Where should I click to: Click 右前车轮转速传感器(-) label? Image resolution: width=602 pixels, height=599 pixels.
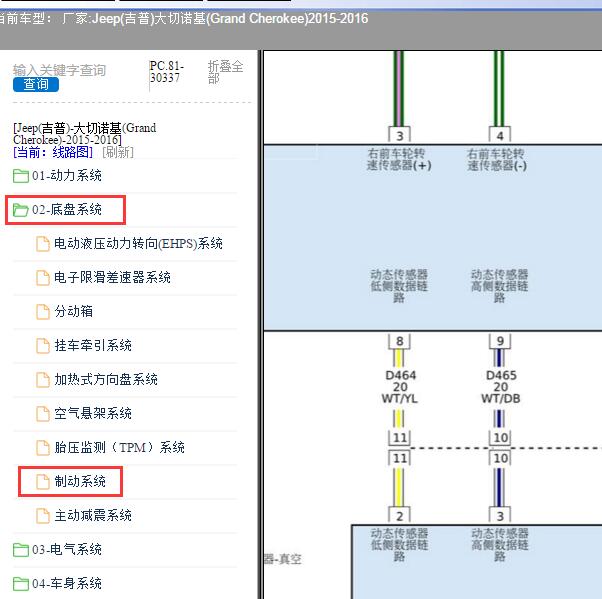497,159
